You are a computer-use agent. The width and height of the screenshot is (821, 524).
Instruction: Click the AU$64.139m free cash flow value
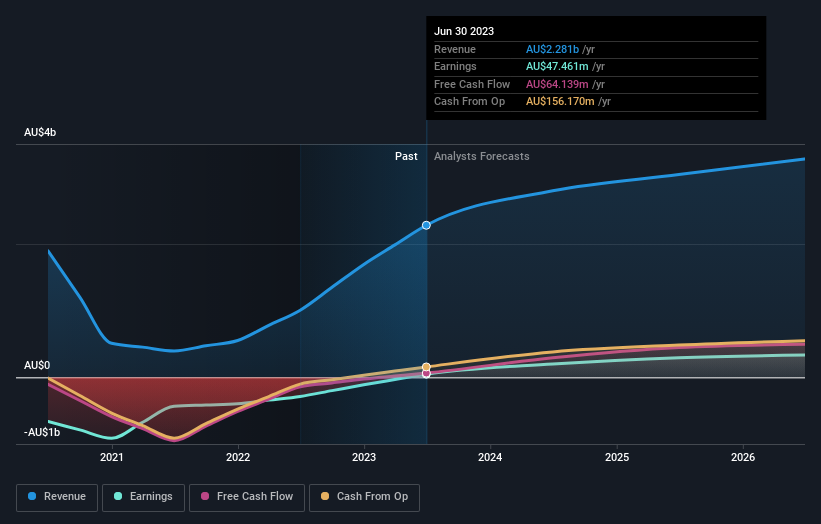[x=557, y=84]
